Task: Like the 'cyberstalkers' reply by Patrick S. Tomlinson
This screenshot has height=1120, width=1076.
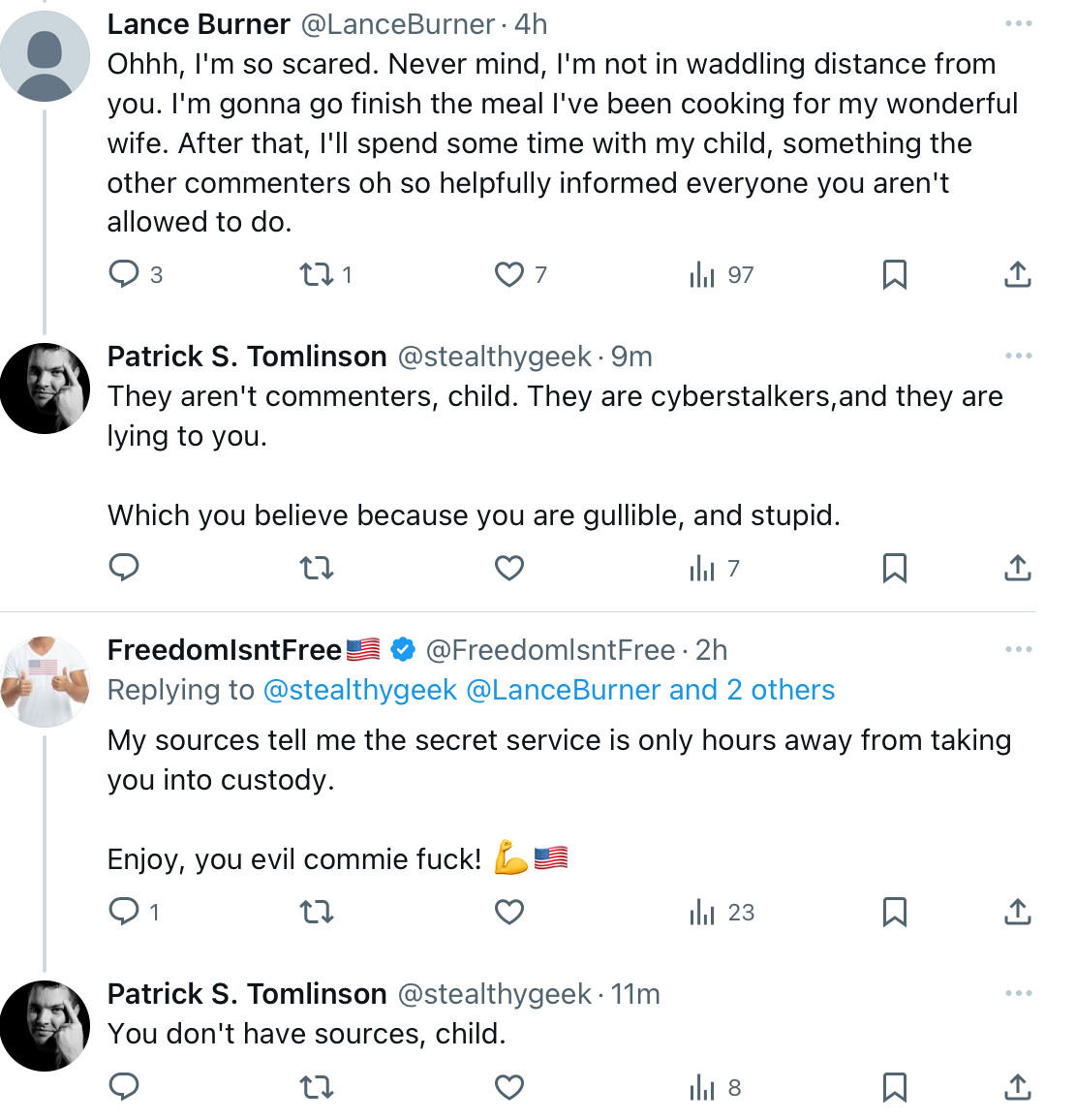Action: (x=509, y=569)
